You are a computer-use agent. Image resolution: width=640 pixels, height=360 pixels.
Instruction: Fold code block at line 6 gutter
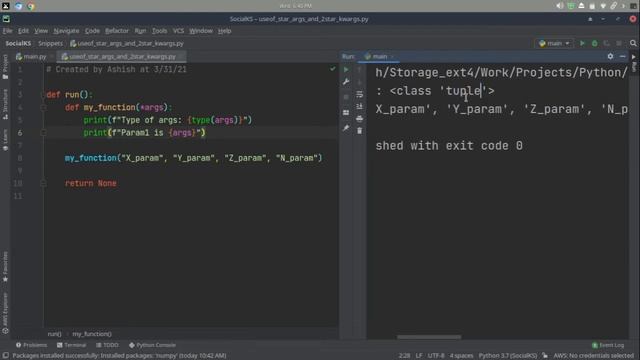43,133
